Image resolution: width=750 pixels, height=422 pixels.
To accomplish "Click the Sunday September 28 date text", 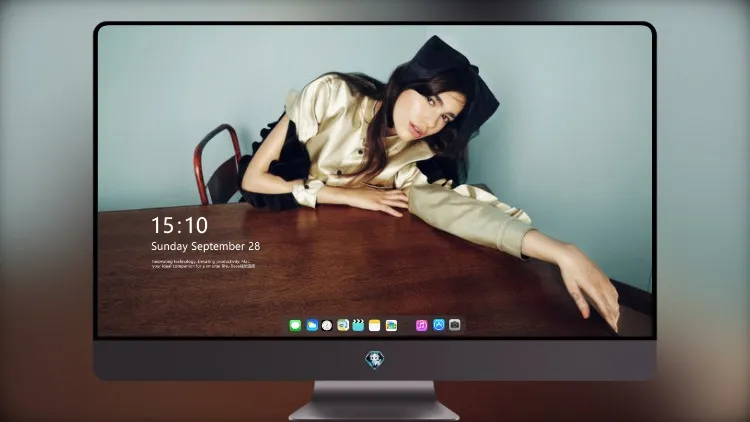I will (206, 246).
